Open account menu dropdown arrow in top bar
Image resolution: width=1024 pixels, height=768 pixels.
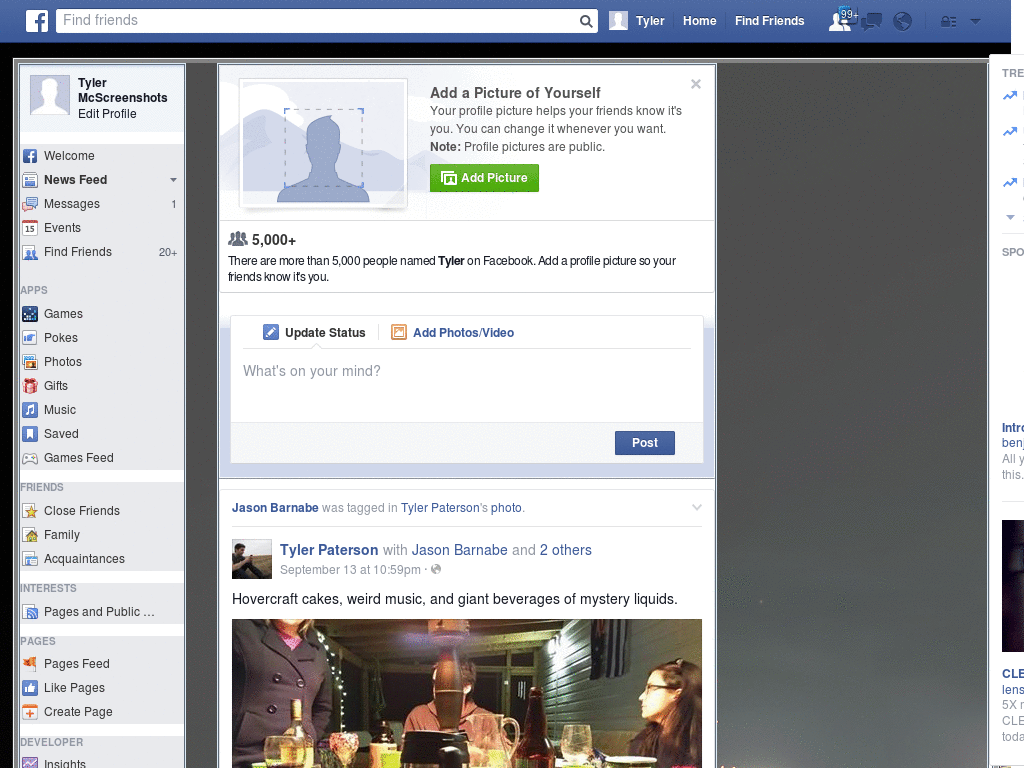tap(975, 21)
